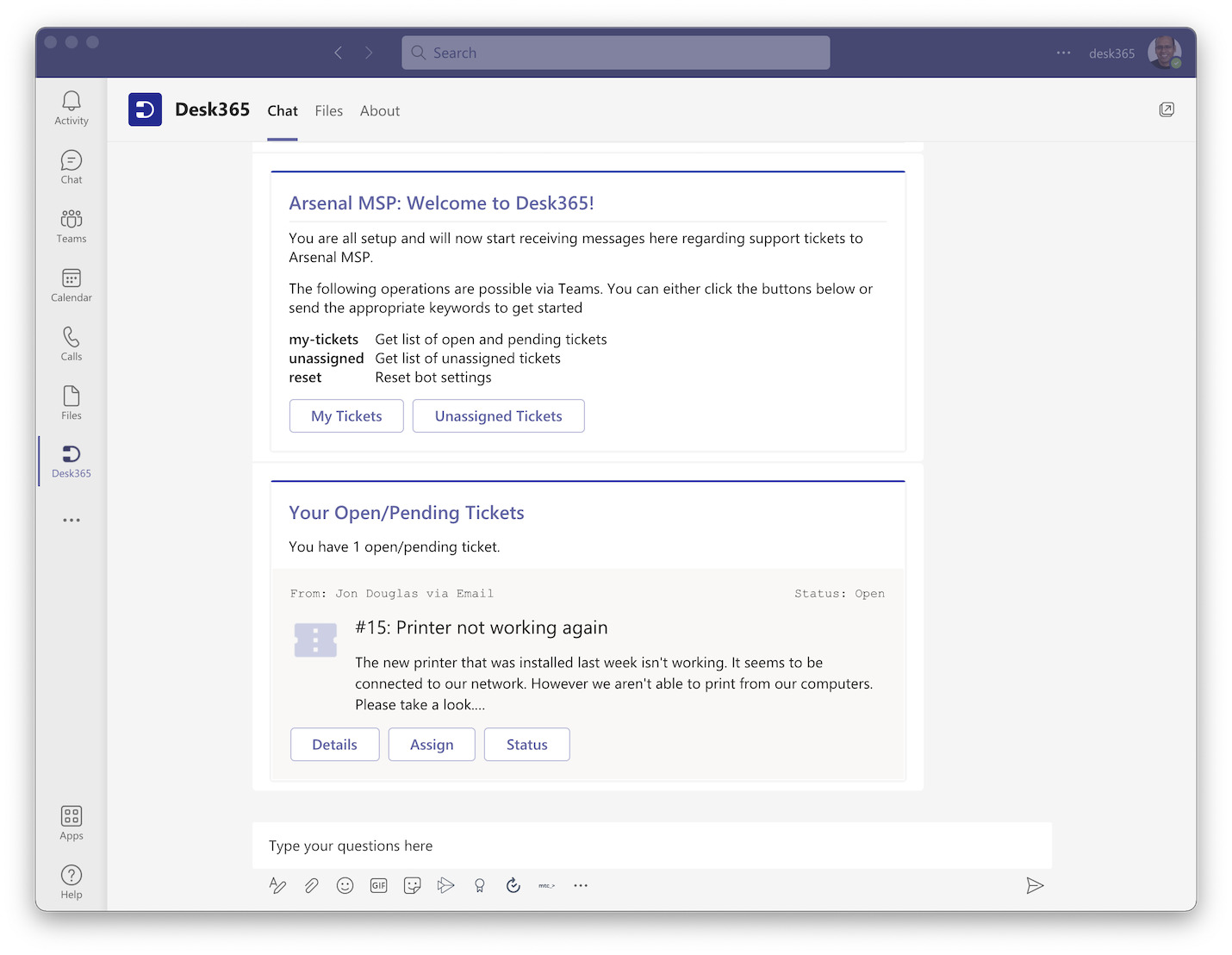Send the message with arrow icon
1232x955 pixels.
coord(1035,885)
